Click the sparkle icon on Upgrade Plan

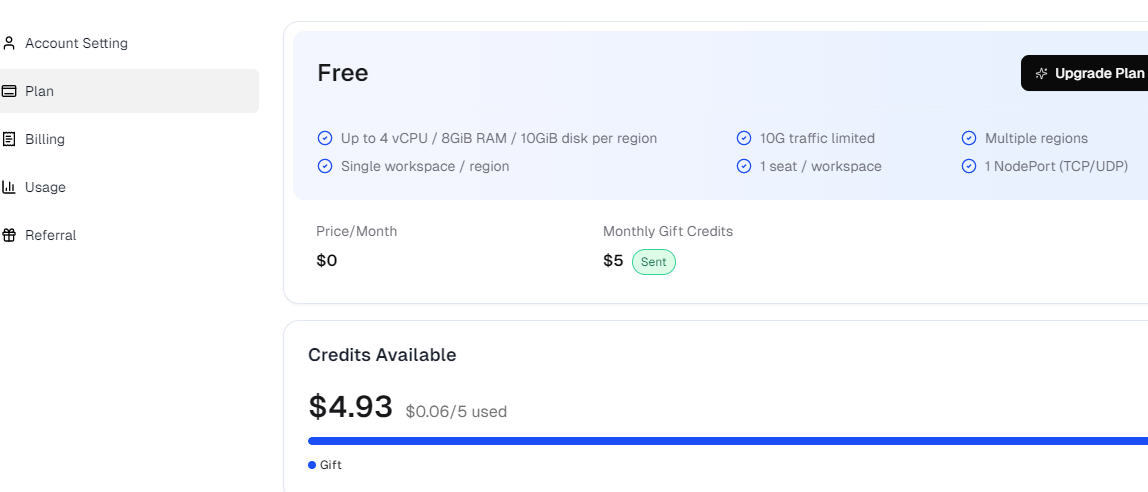pos(1041,74)
